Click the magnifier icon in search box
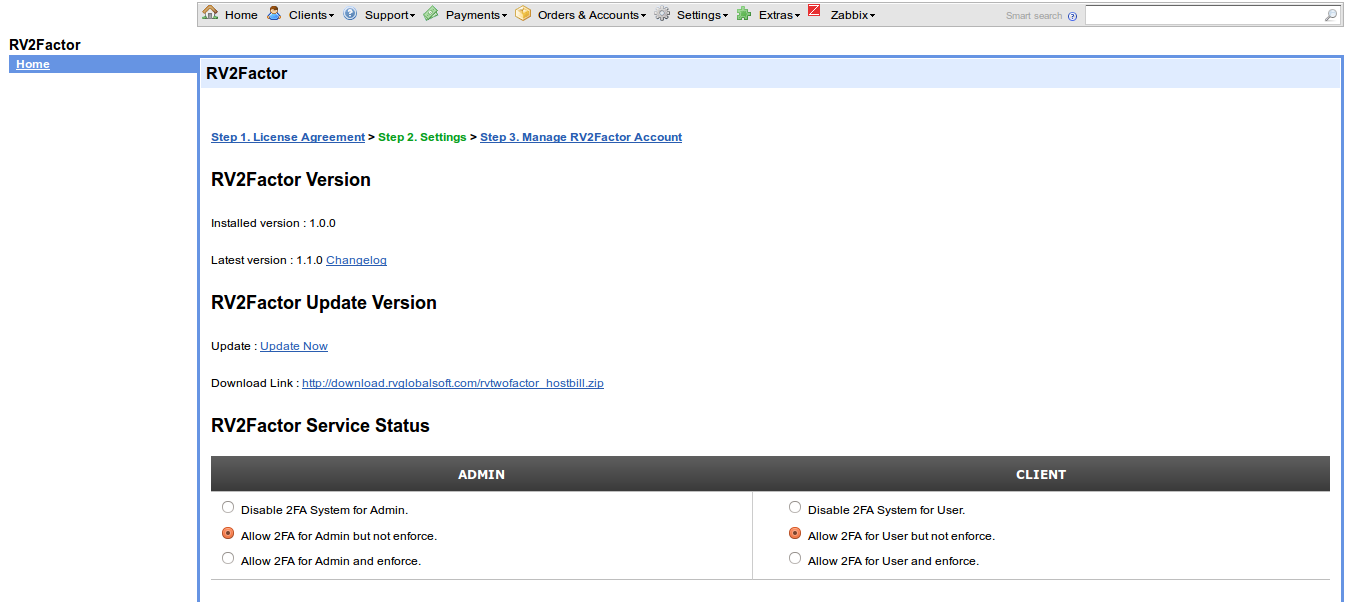Screen dimensions: 1353x602 1331,15
